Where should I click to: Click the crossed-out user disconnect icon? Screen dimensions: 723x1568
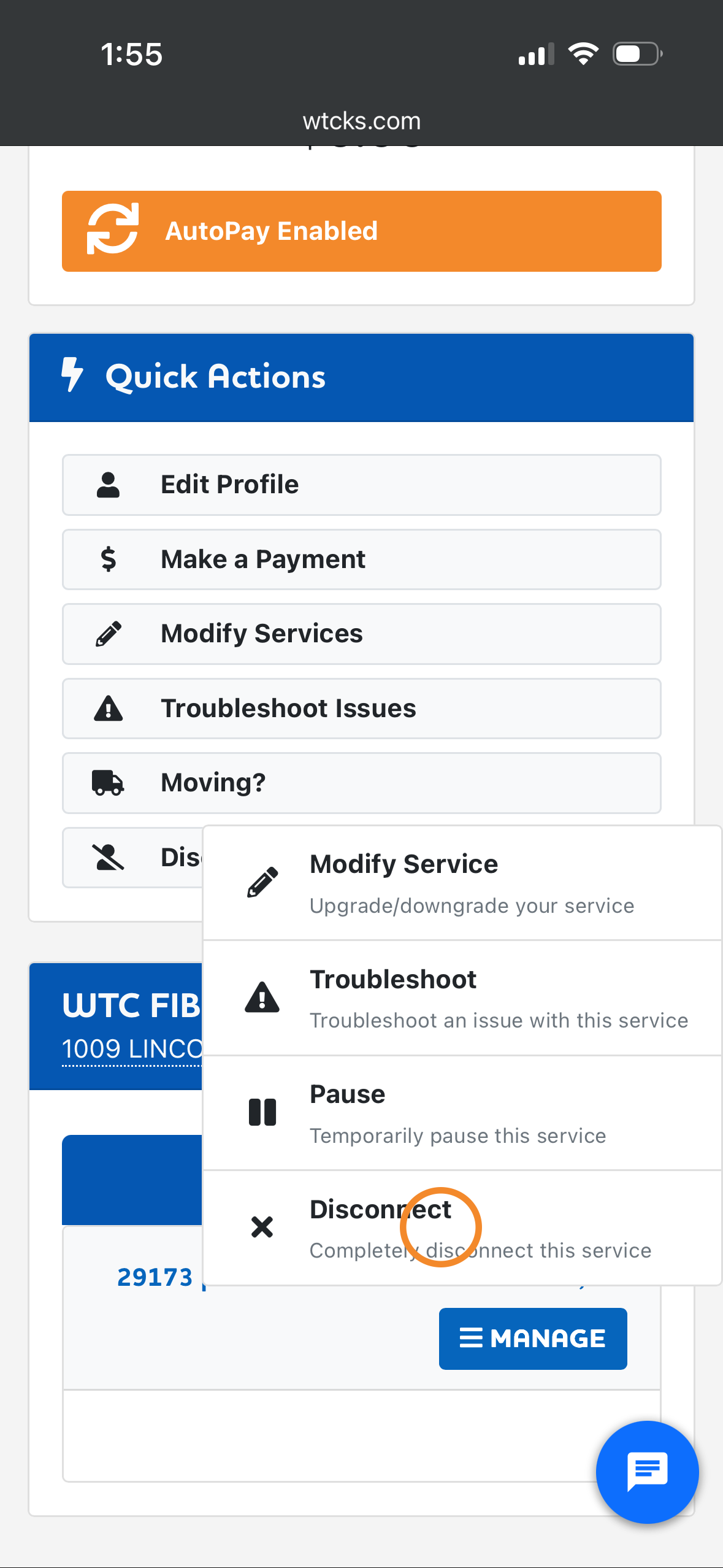tap(109, 857)
